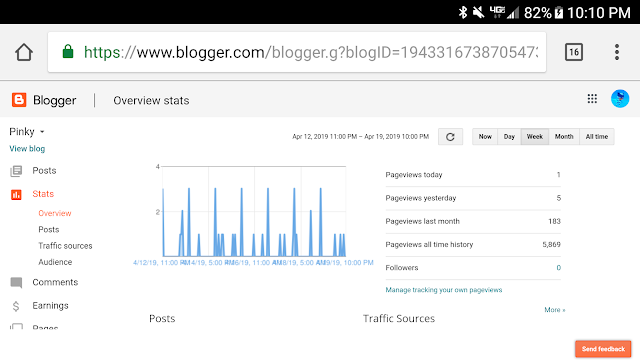Open the browser tab switcher showing 16
This screenshot has height=360, width=640.
tap(573, 52)
